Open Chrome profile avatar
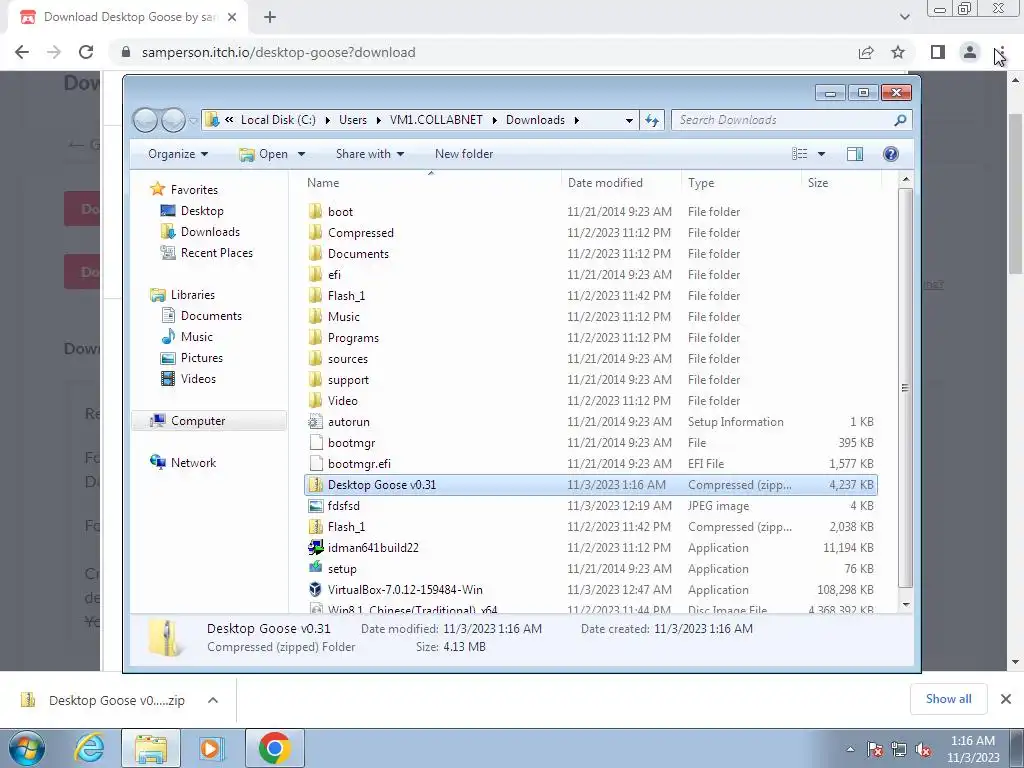Image resolution: width=1024 pixels, height=768 pixels. point(970,52)
